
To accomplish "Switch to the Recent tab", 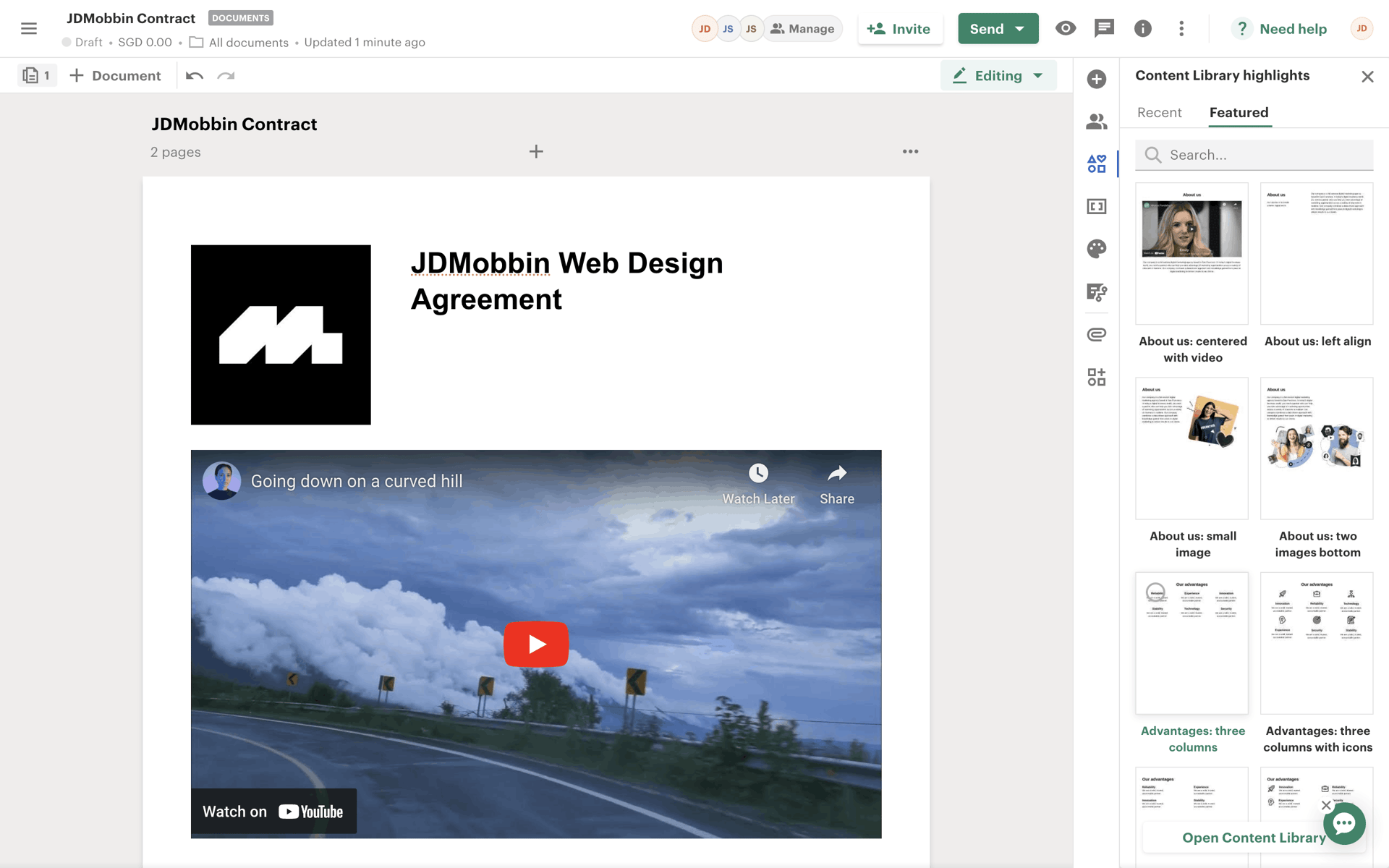I will pyautogui.click(x=1159, y=112).
